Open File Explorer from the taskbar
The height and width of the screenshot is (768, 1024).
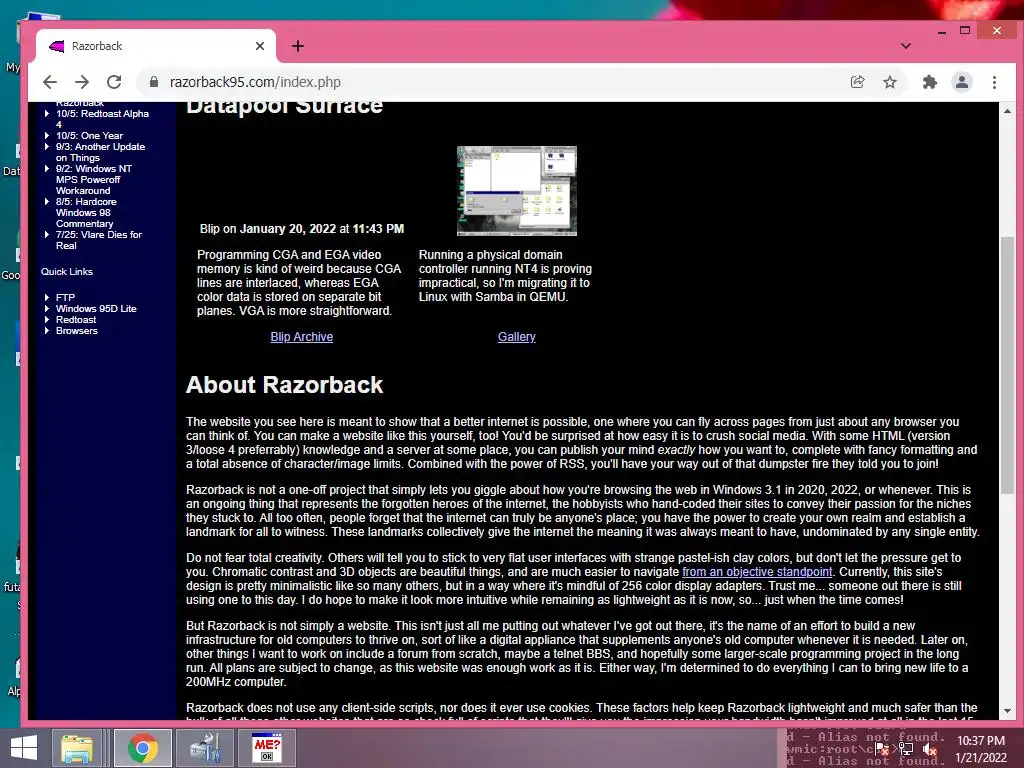(x=77, y=748)
